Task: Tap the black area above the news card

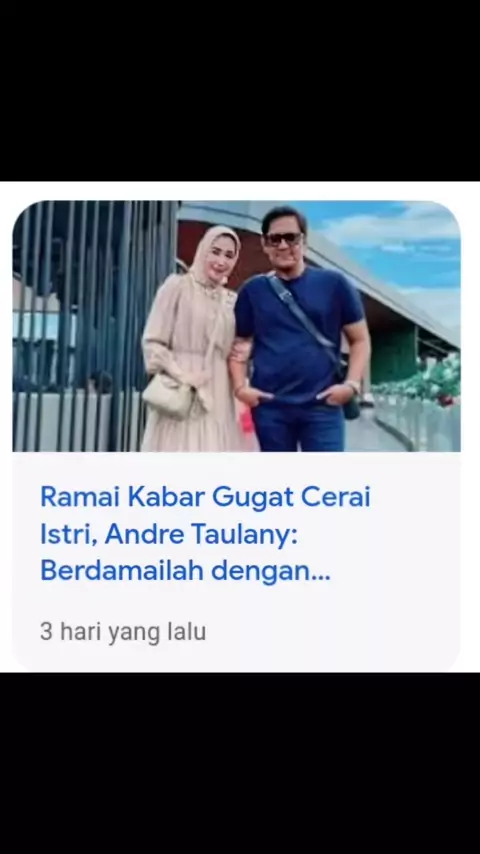Action: tap(240, 90)
